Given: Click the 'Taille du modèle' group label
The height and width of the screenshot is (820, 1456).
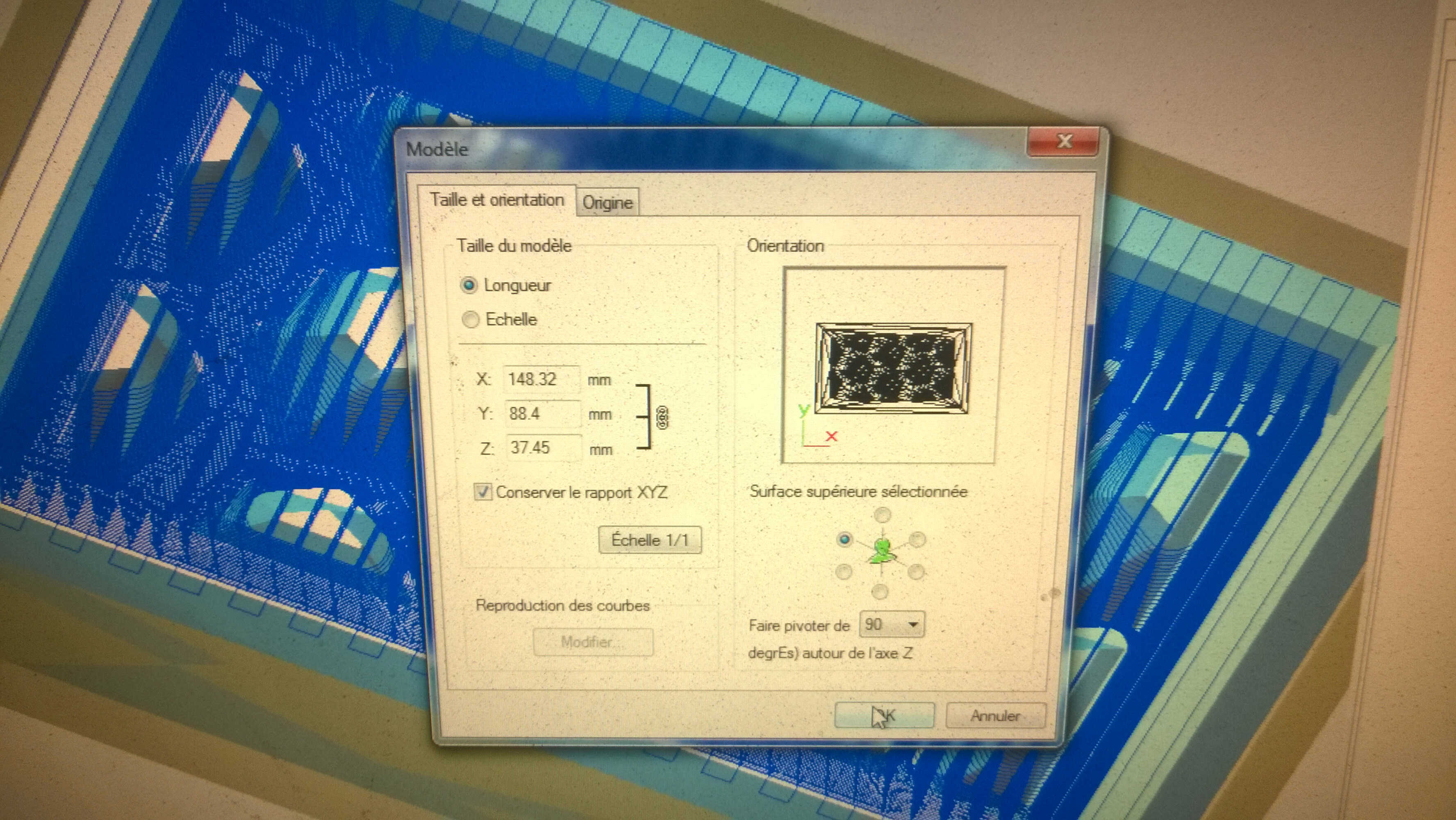Looking at the screenshot, I should pos(514,246).
